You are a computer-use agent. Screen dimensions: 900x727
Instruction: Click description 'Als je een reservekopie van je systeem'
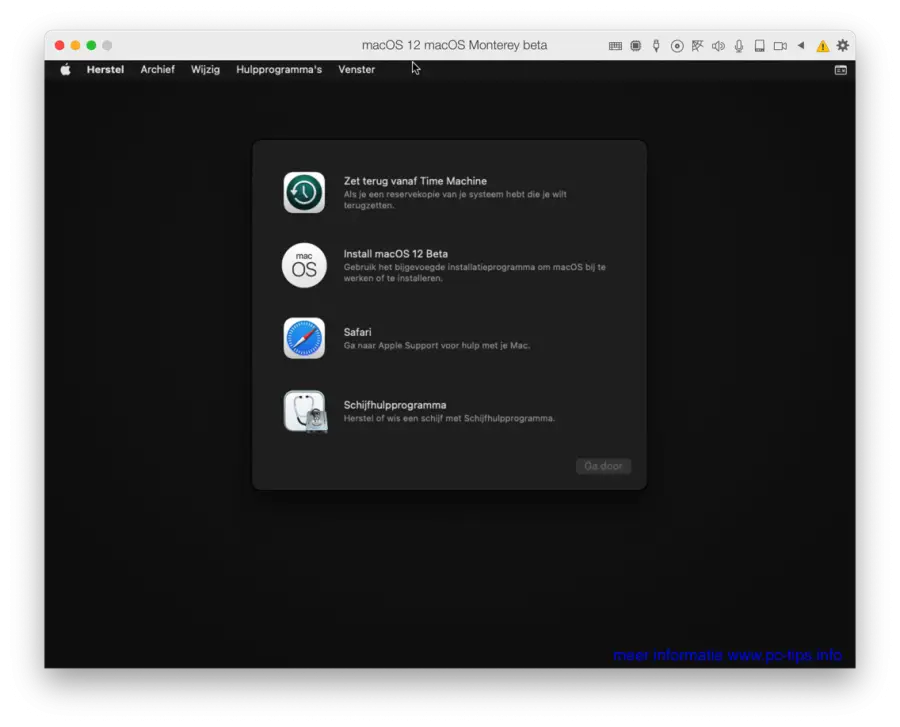click(x=455, y=200)
